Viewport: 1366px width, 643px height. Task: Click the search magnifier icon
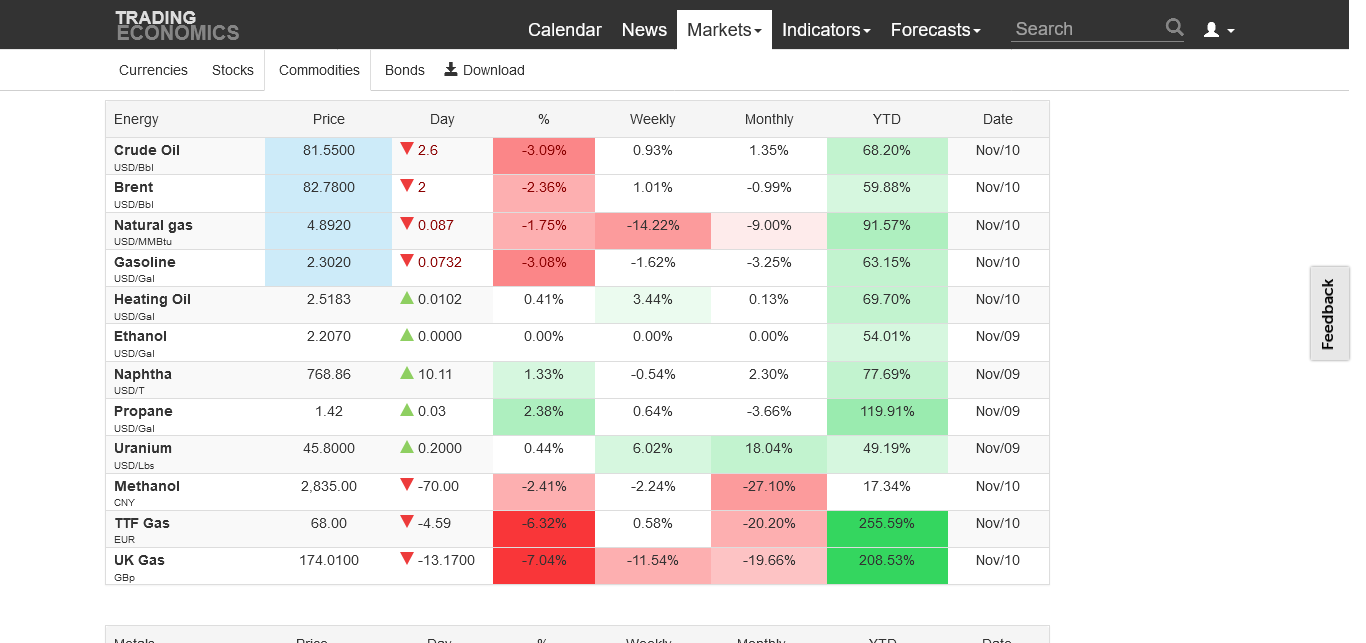pyautogui.click(x=1174, y=28)
